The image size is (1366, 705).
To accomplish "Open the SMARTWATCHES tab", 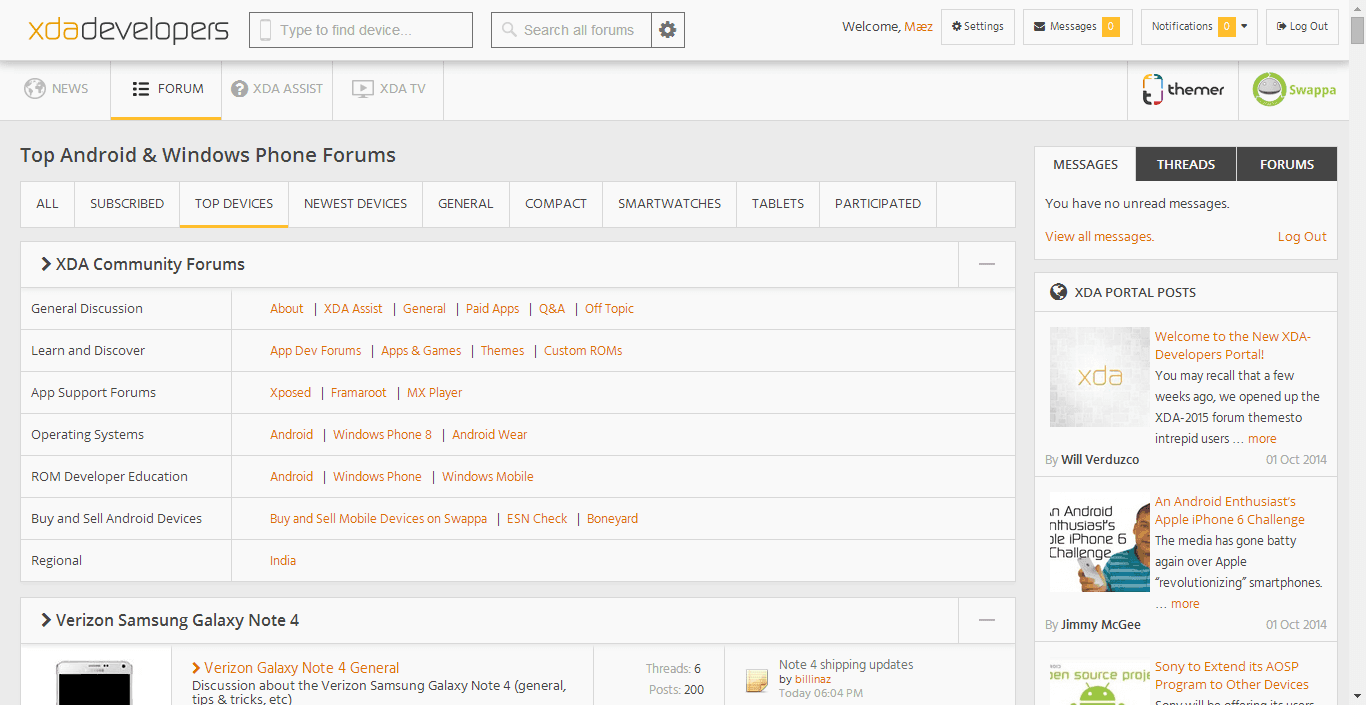I will pos(670,204).
